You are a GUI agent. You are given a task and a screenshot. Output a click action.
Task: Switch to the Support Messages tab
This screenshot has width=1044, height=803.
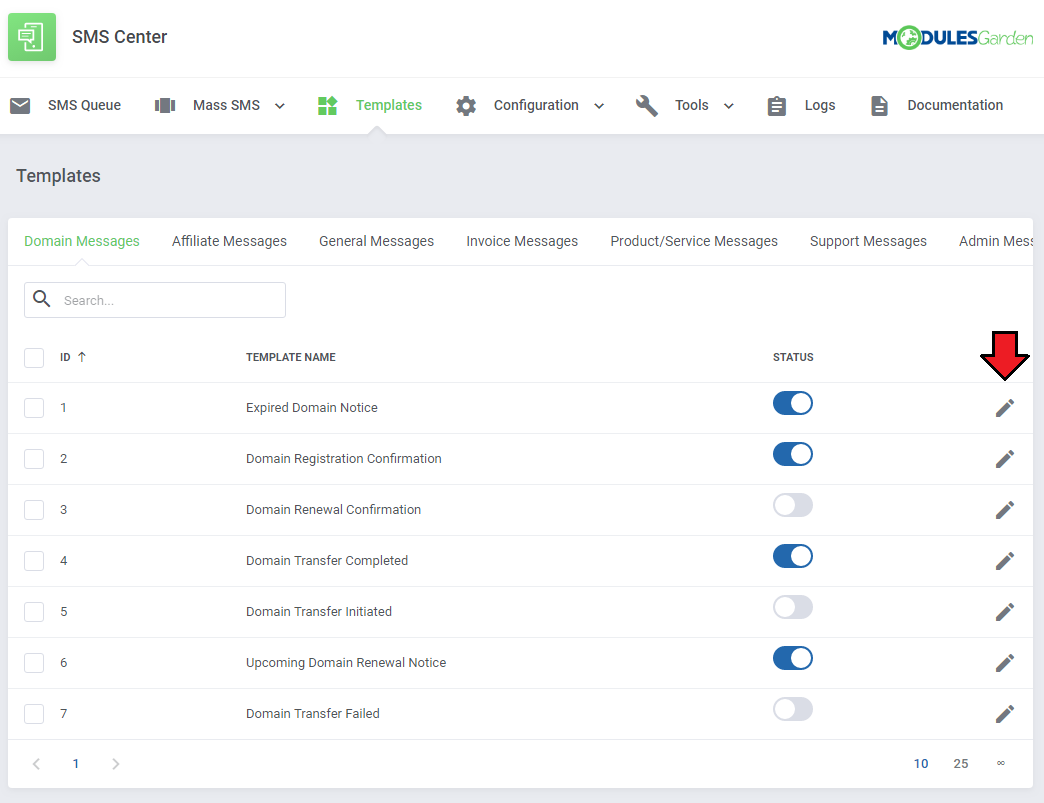(868, 241)
